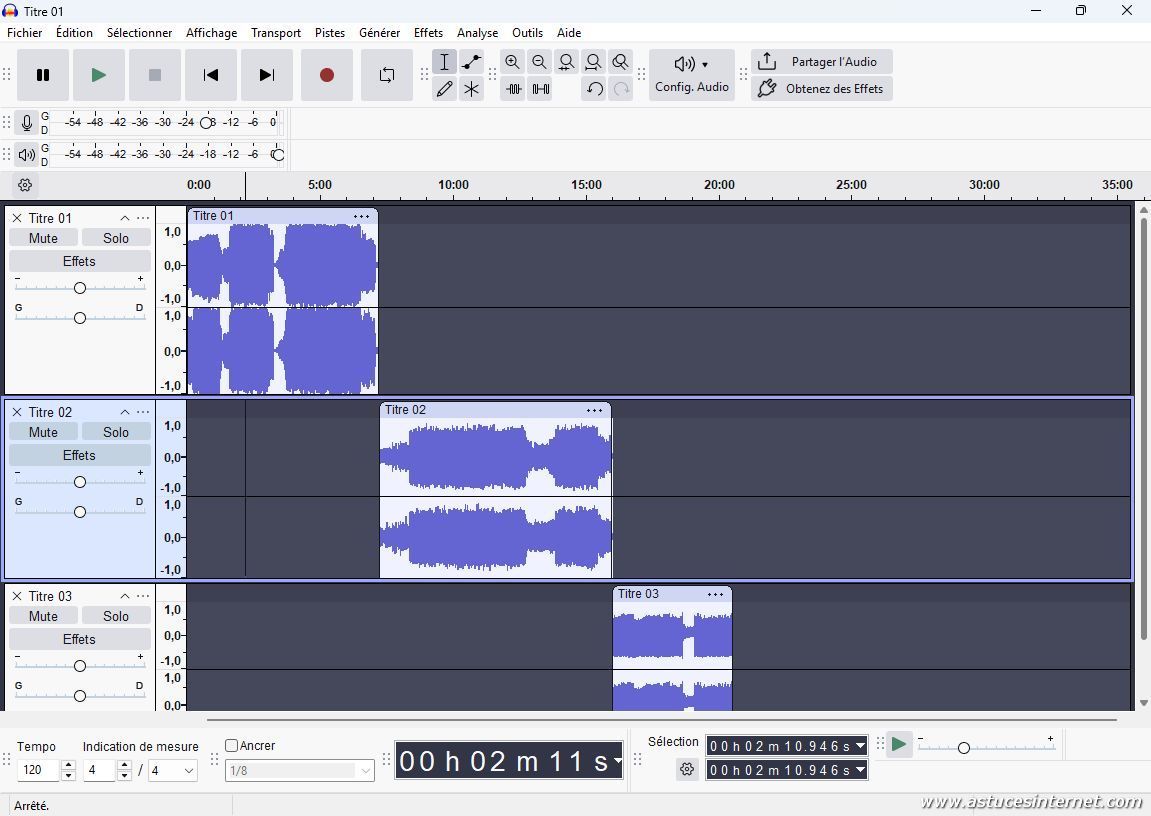Select the Envelope tool

click(471, 62)
